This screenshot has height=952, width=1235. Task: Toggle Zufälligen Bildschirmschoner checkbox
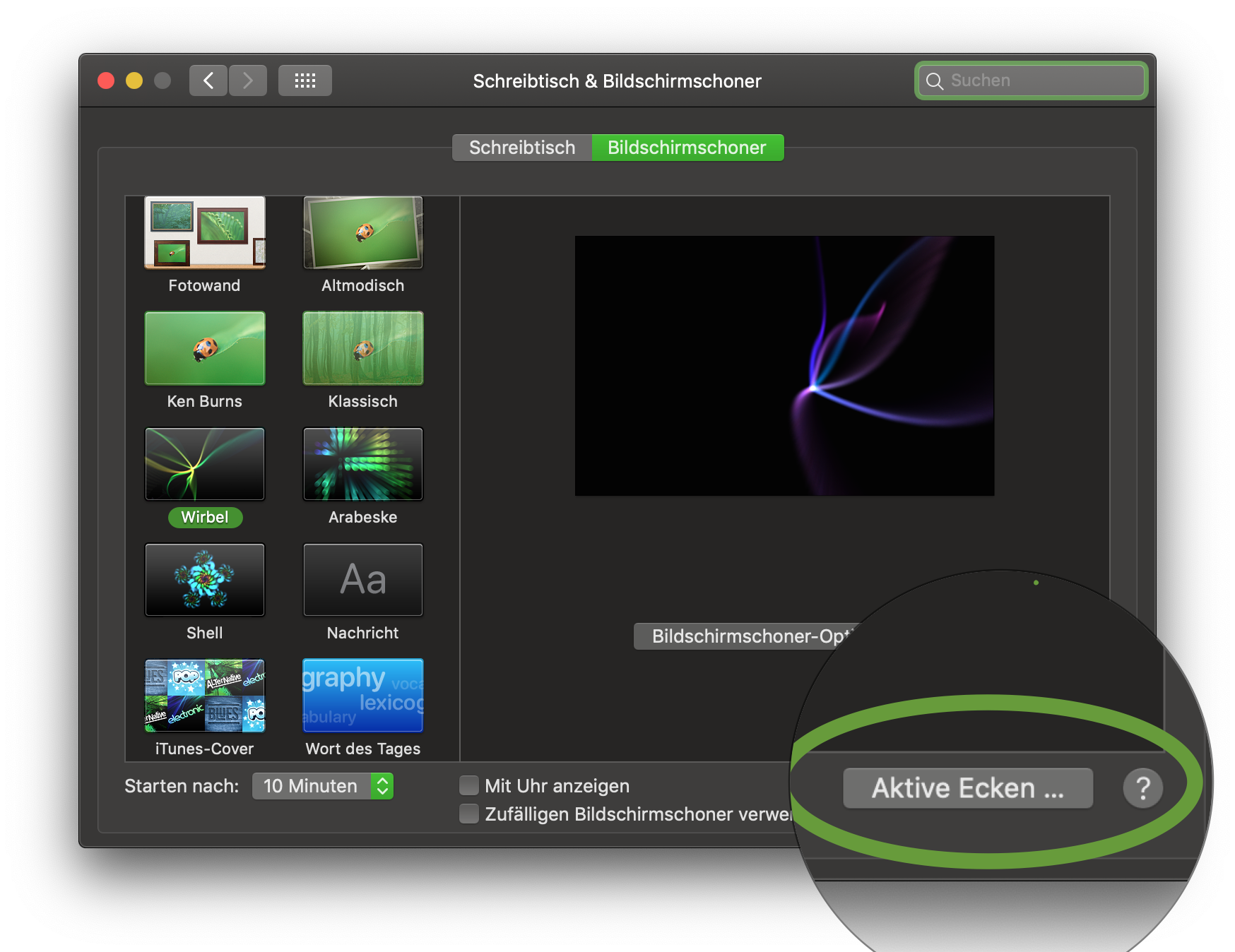point(469,814)
